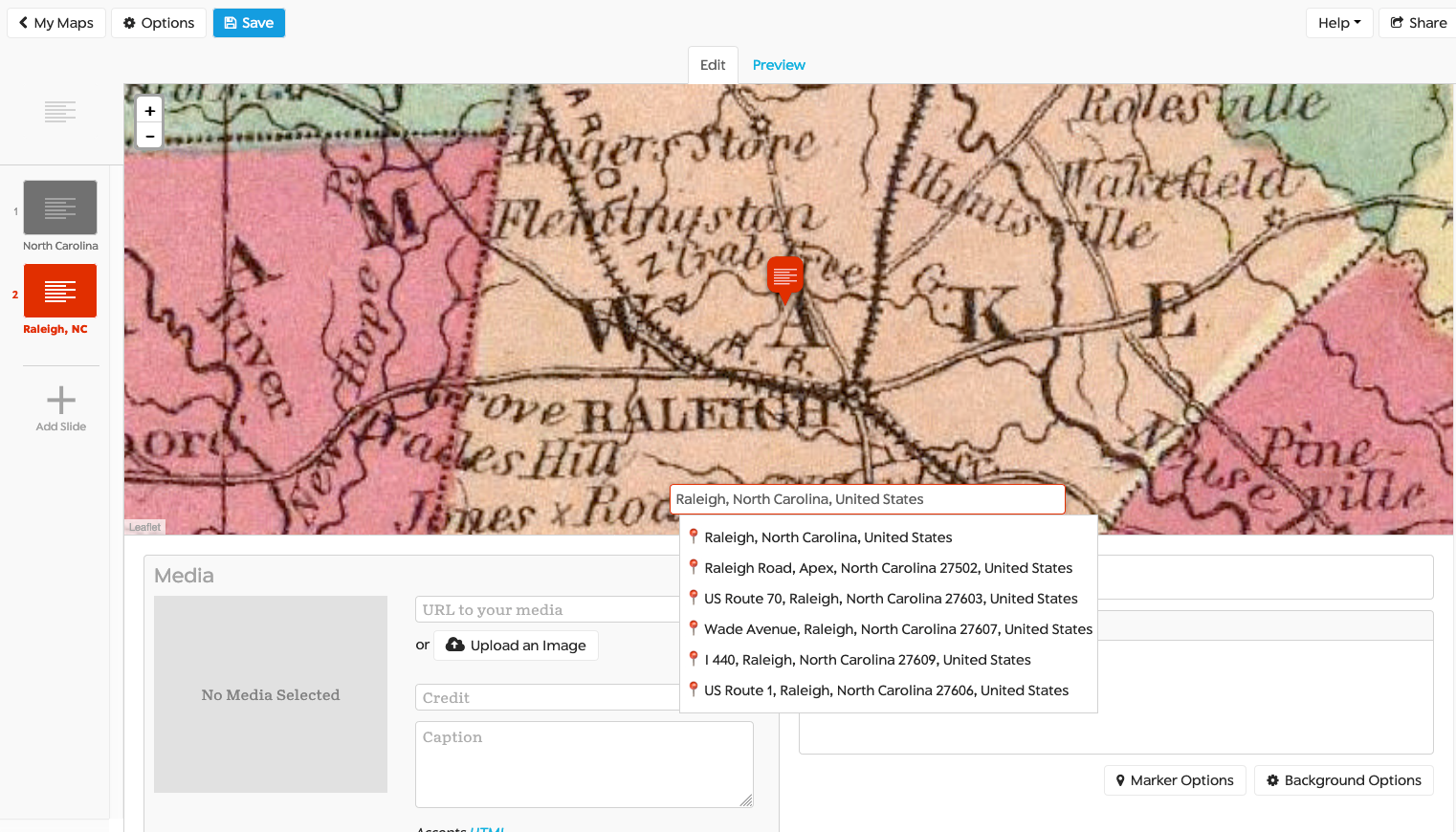Select the North Carolina slide thumbnail

click(x=60, y=207)
